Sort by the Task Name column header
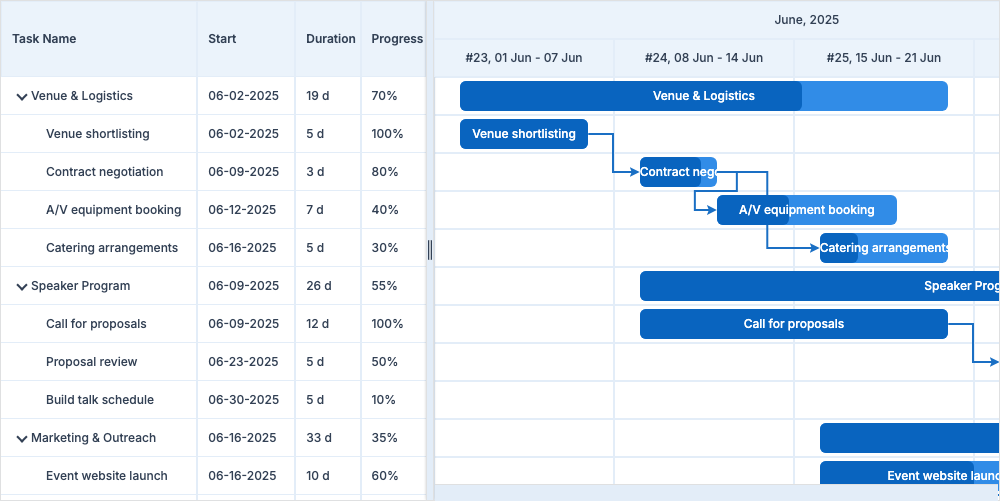Screen dimensions: 1000x501 [44, 39]
